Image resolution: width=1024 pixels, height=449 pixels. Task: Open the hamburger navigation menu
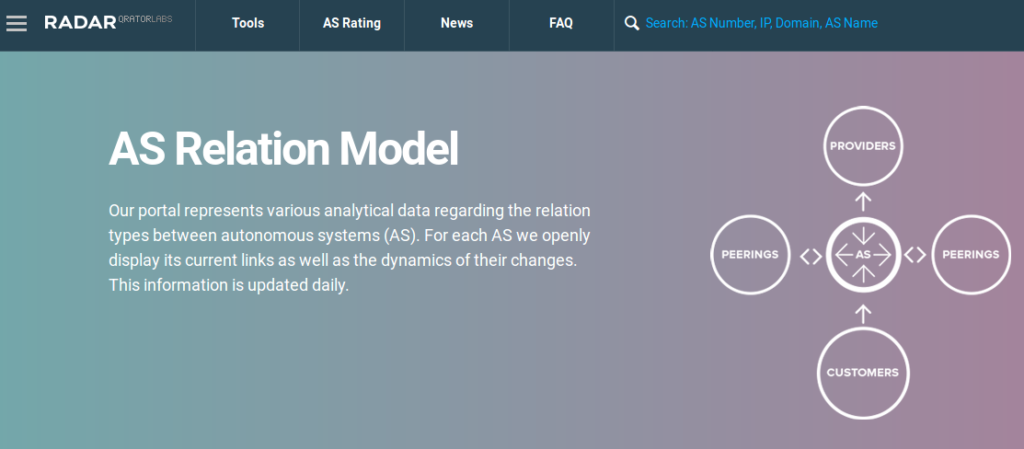point(17,23)
